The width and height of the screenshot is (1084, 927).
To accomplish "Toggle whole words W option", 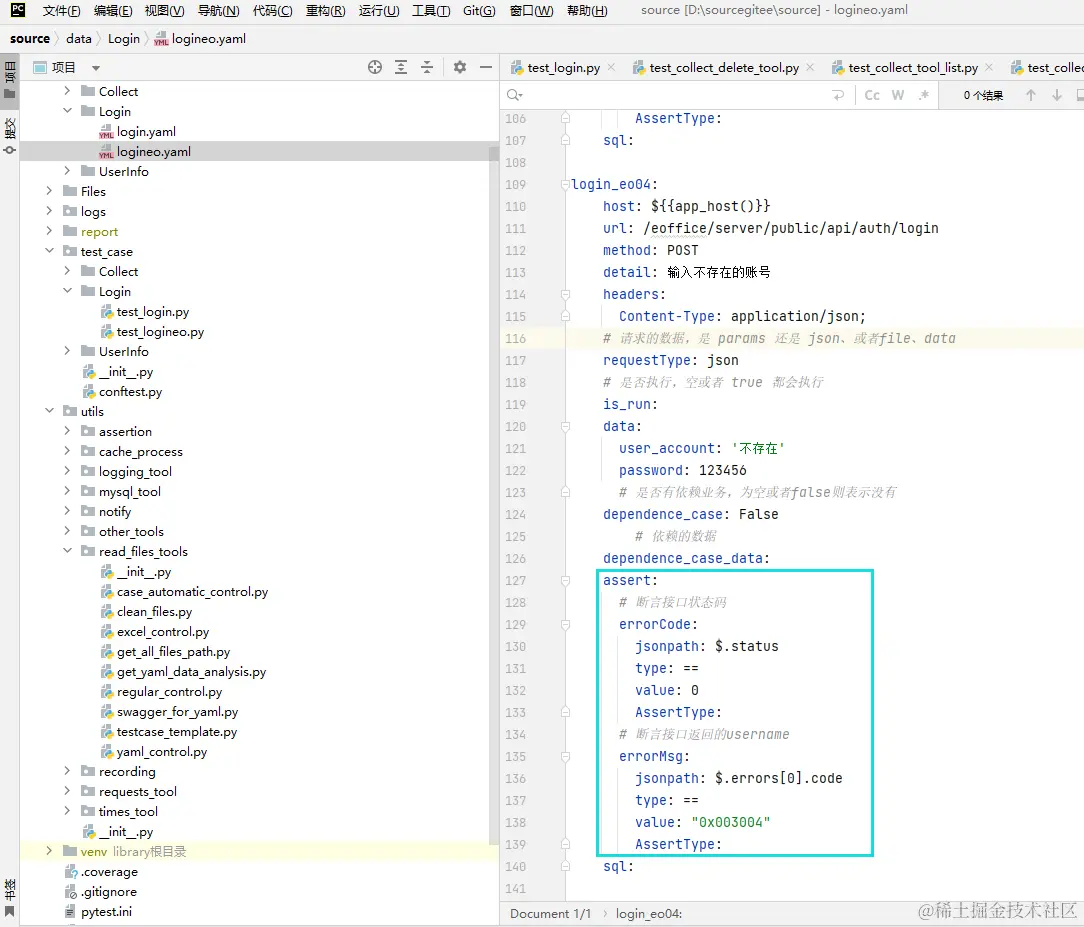I will click(x=897, y=95).
